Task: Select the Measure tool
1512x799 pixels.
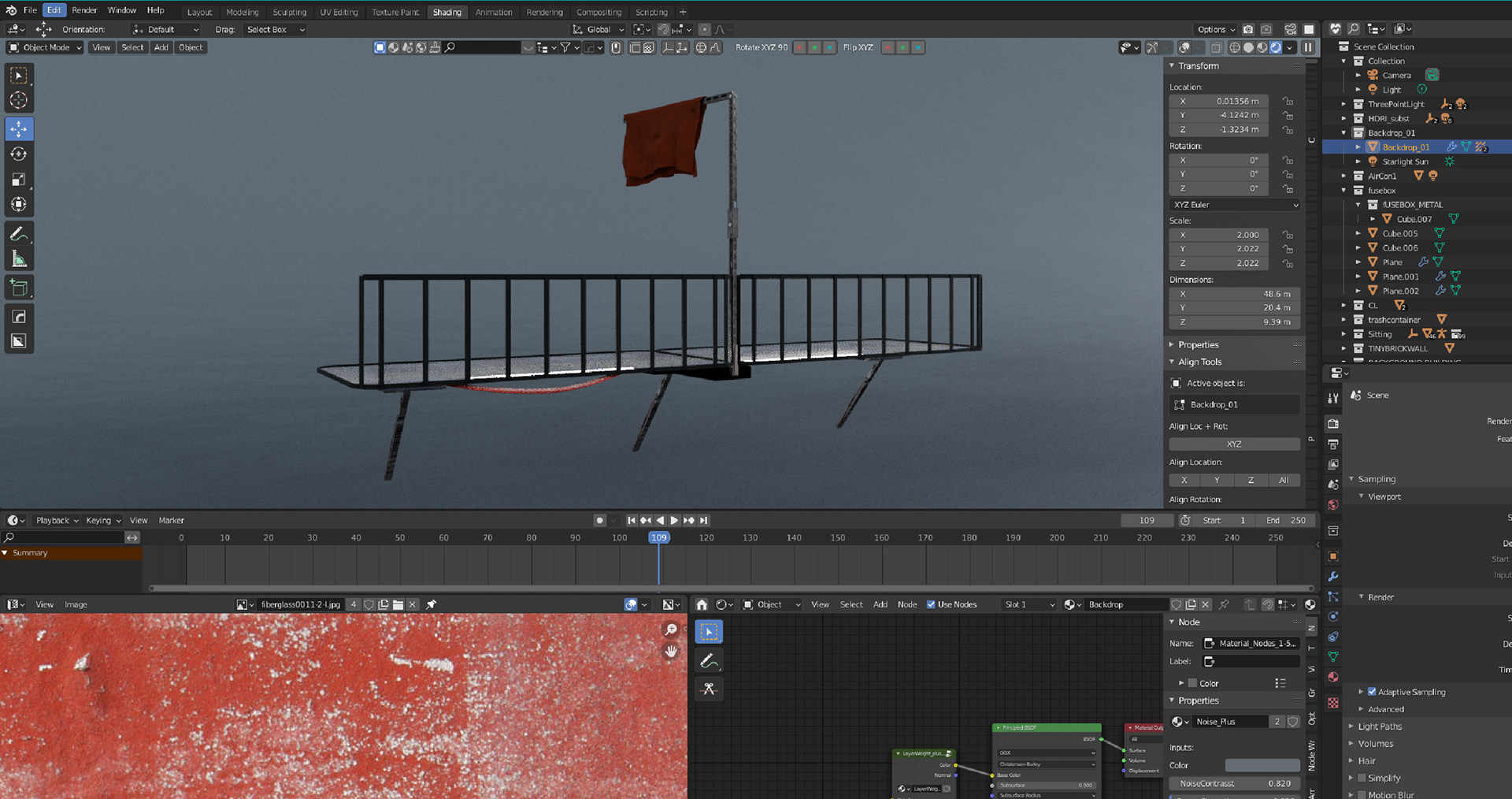Action: [19, 259]
